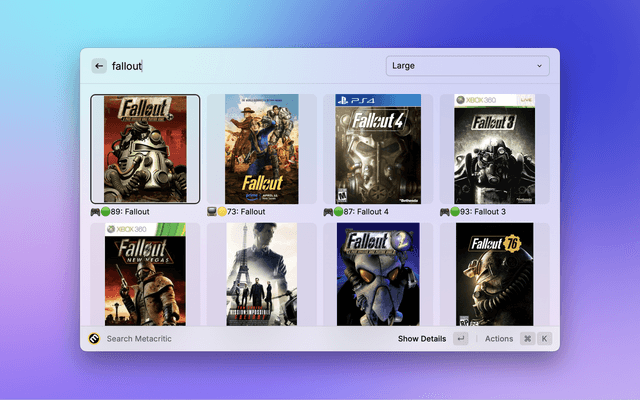
Task: Click the gamepad icon beside 89: Fallout
Action: [95, 212]
